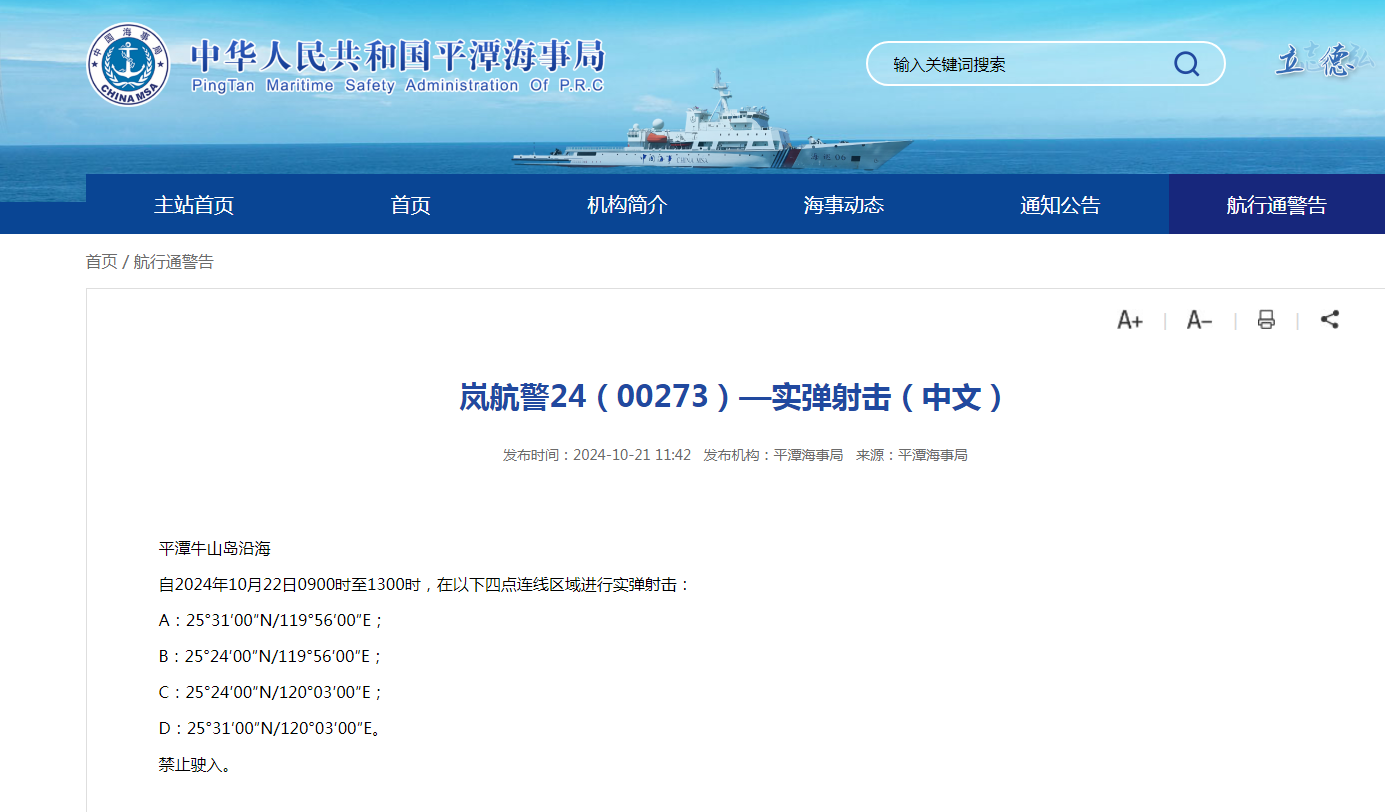Click the 立志德 calligraphy graphic

[x=1311, y=62]
